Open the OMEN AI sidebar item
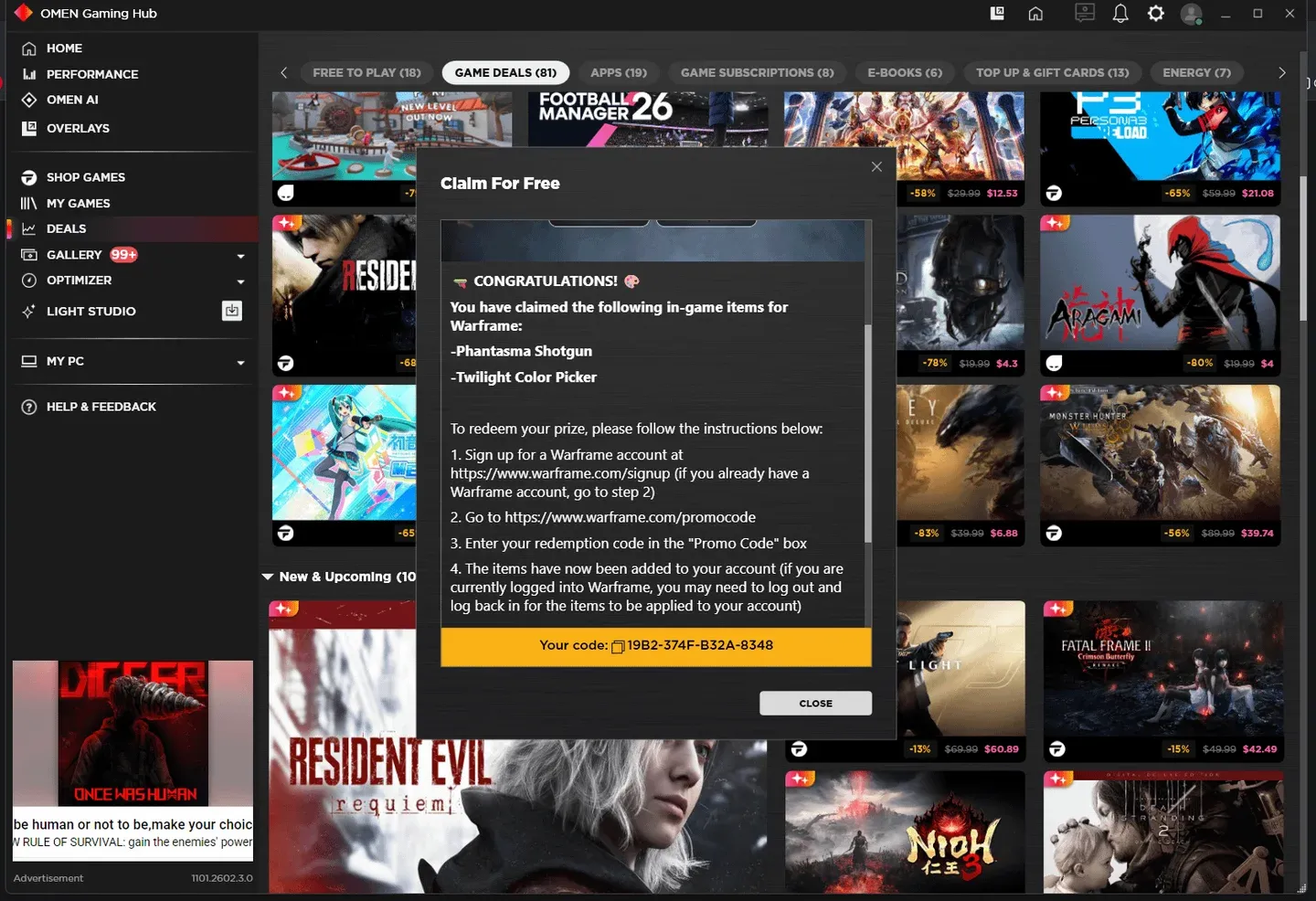The height and width of the screenshot is (901, 1316). click(x=72, y=100)
